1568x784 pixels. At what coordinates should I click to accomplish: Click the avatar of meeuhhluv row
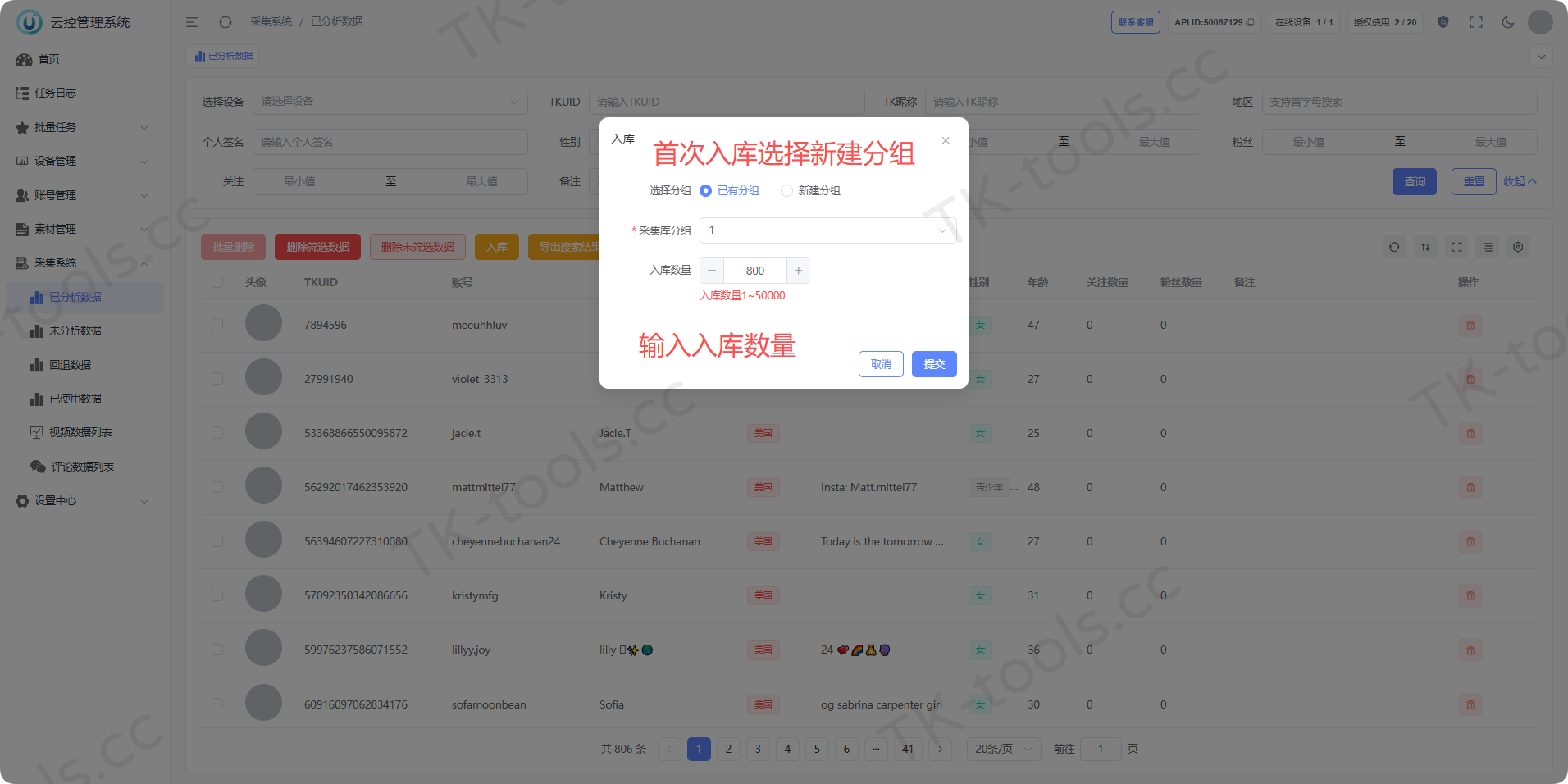[x=263, y=323]
